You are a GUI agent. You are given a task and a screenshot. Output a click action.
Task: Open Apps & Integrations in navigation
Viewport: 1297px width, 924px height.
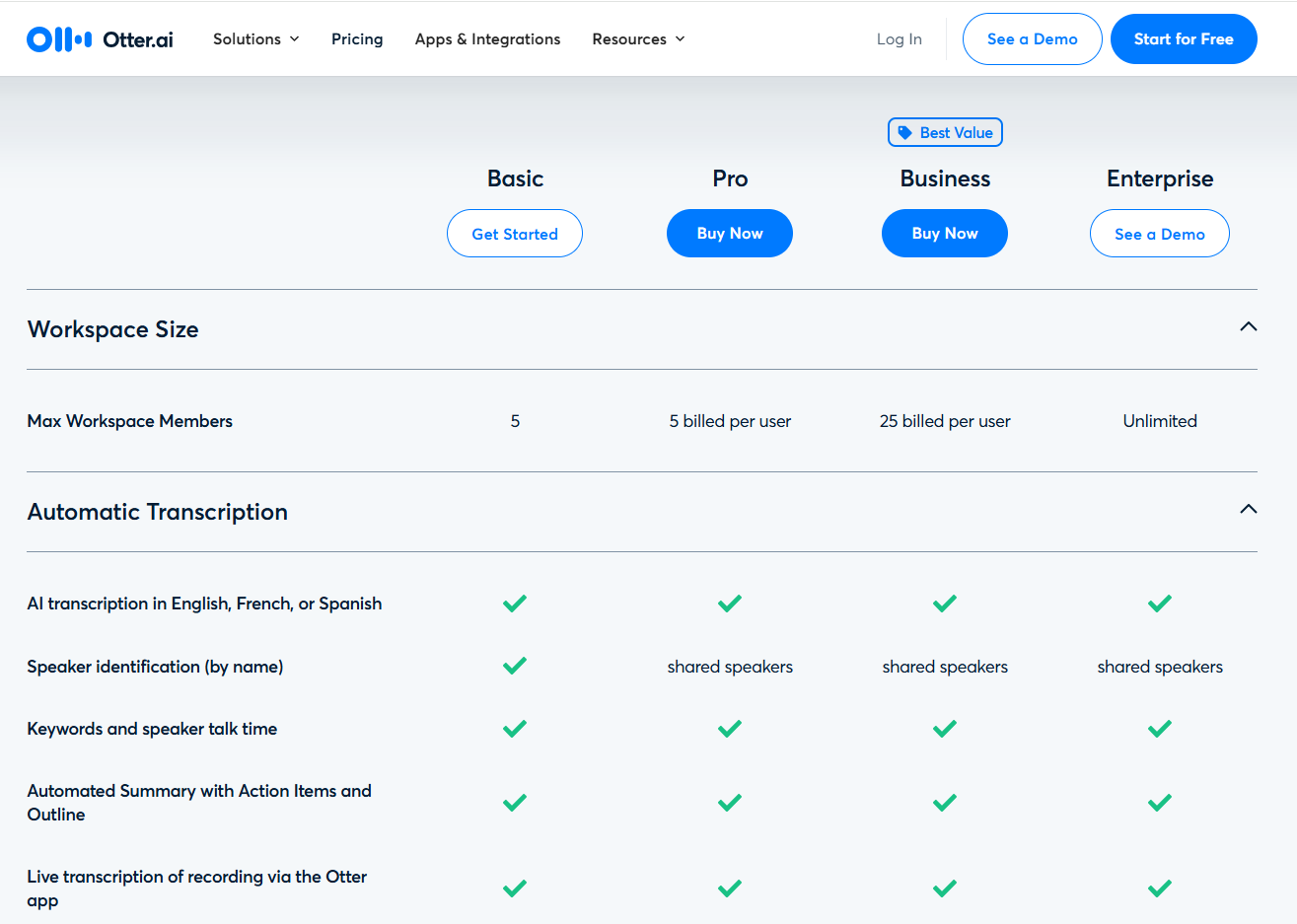pyautogui.click(x=487, y=39)
